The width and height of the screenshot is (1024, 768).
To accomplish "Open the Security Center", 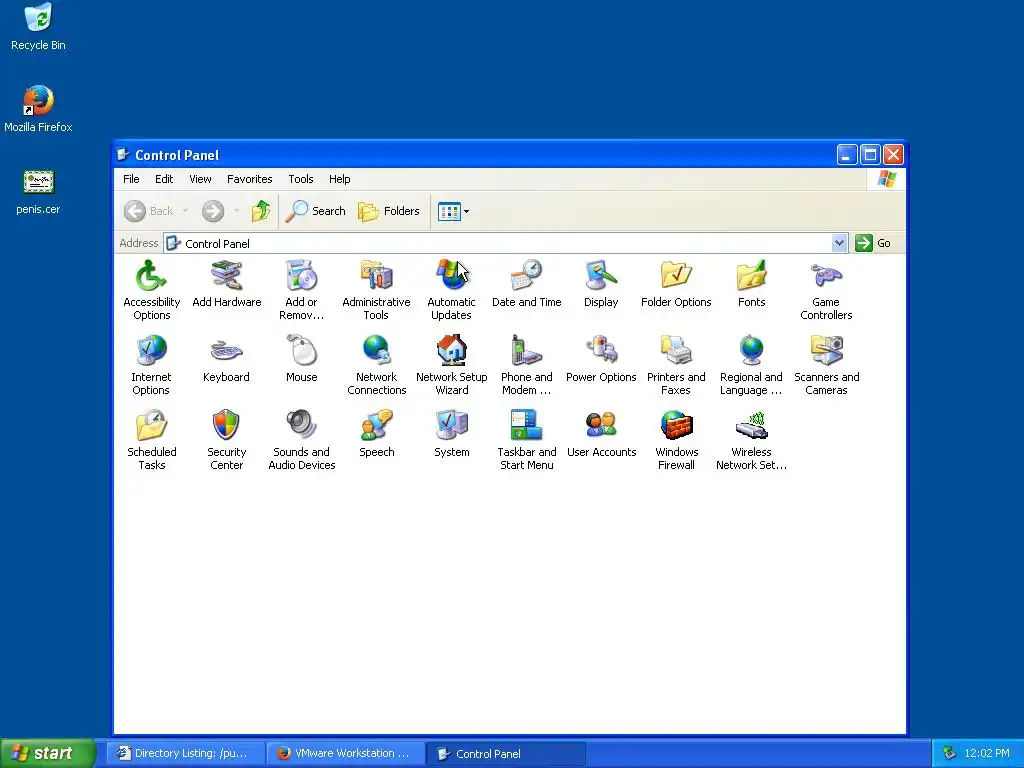I will coord(226,440).
